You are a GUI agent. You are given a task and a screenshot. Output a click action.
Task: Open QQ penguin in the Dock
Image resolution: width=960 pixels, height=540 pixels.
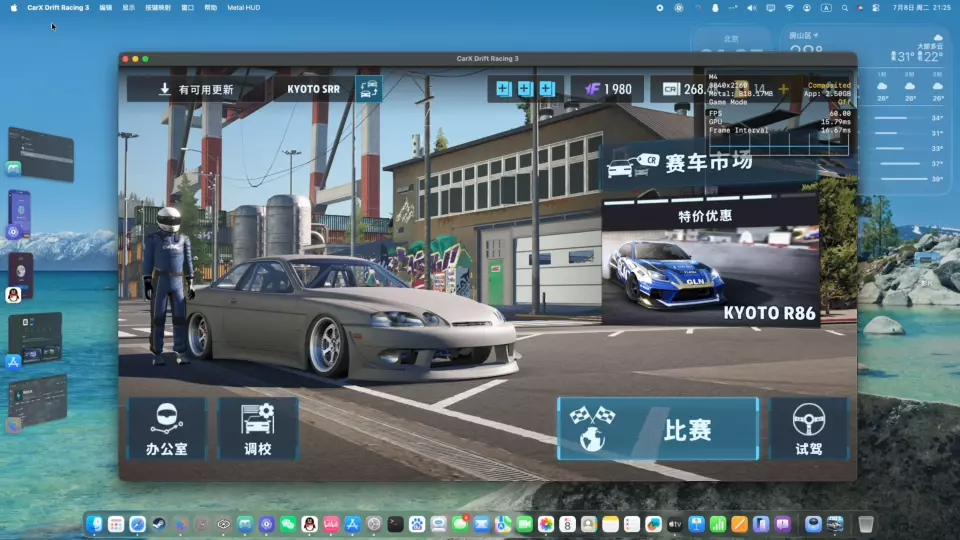pyautogui.click(x=310, y=524)
